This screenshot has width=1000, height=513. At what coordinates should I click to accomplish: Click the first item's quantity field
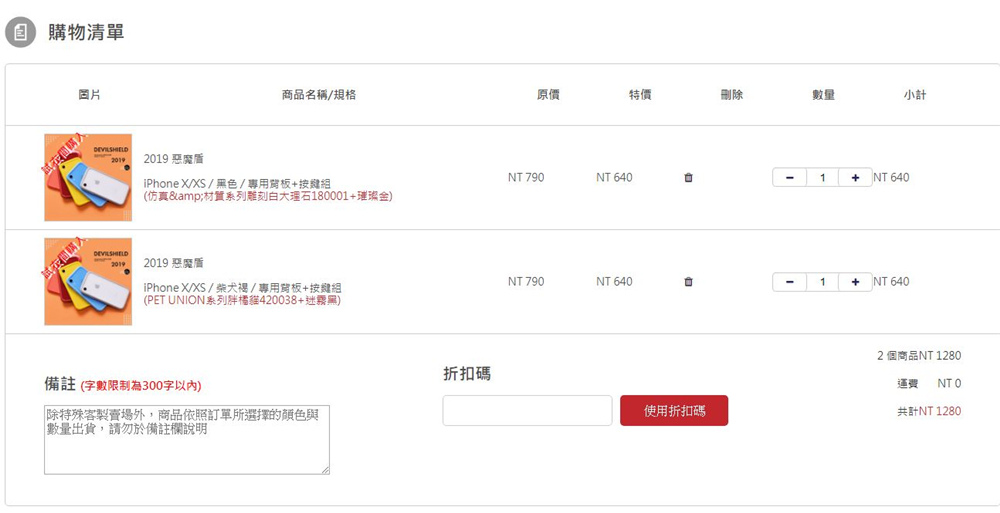pyautogui.click(x=823, y=177)
